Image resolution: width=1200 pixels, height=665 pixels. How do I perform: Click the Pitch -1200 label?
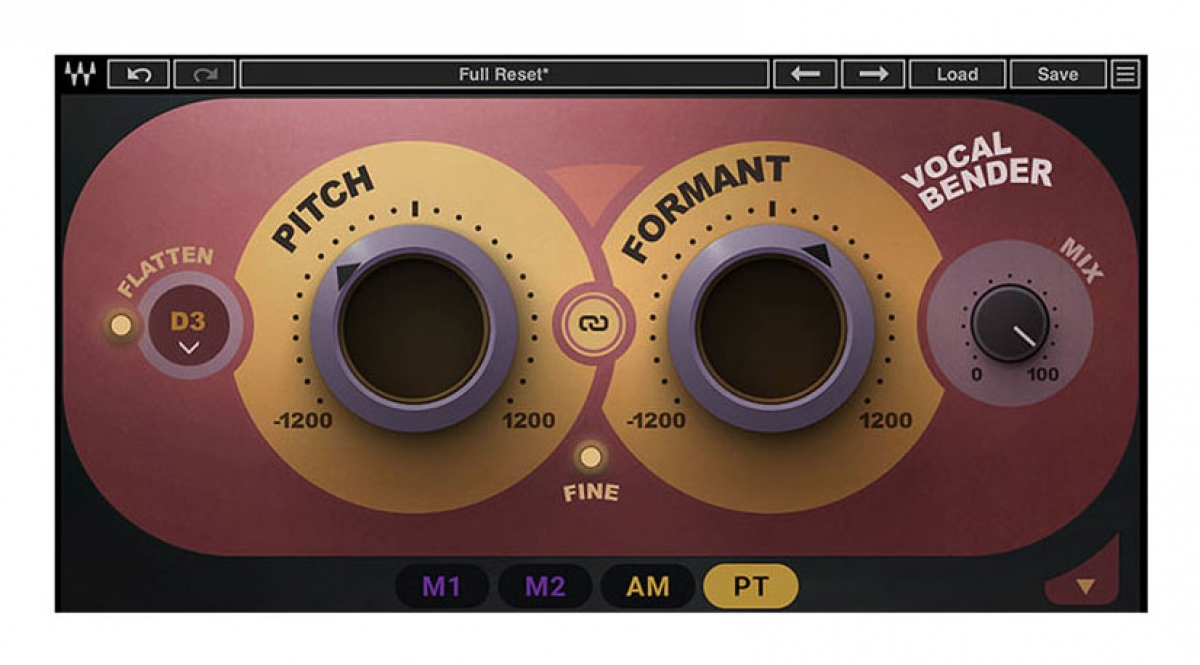coord(303,421)
